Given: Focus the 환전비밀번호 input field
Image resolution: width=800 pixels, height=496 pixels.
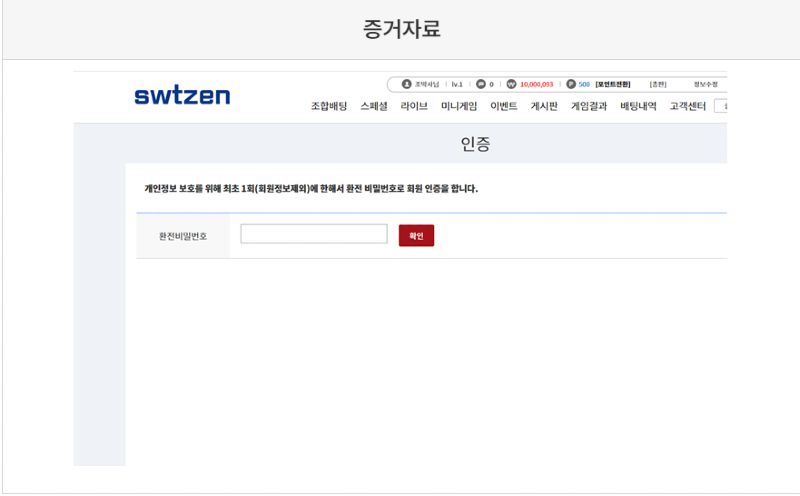Looking at the screenshot, I should point(314,234).
